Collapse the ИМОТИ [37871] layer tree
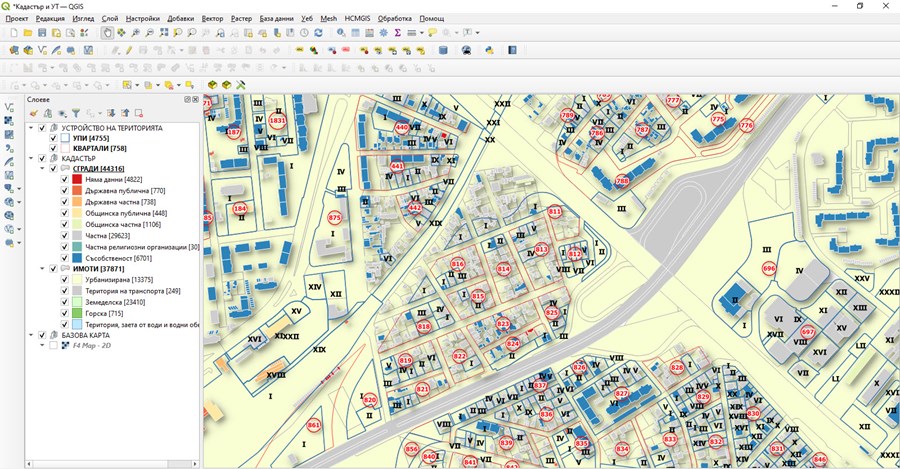 (x=42, y=268)
